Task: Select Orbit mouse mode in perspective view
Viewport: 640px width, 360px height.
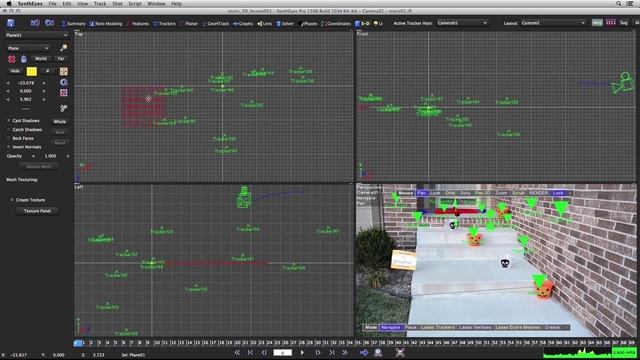Action: (x=450, y=193)
